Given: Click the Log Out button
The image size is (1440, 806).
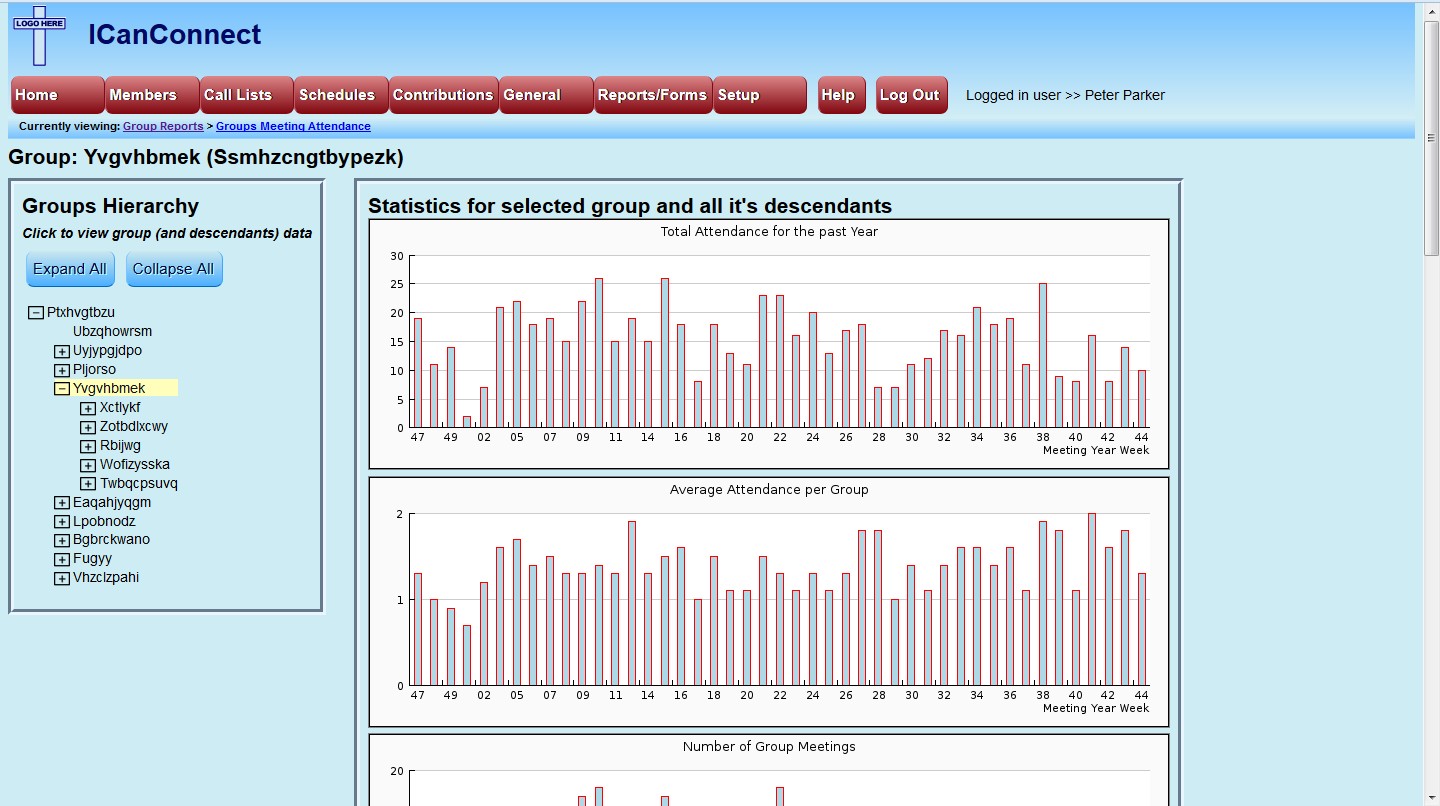Looking at the screenshot, I should [x=911, y=95].
